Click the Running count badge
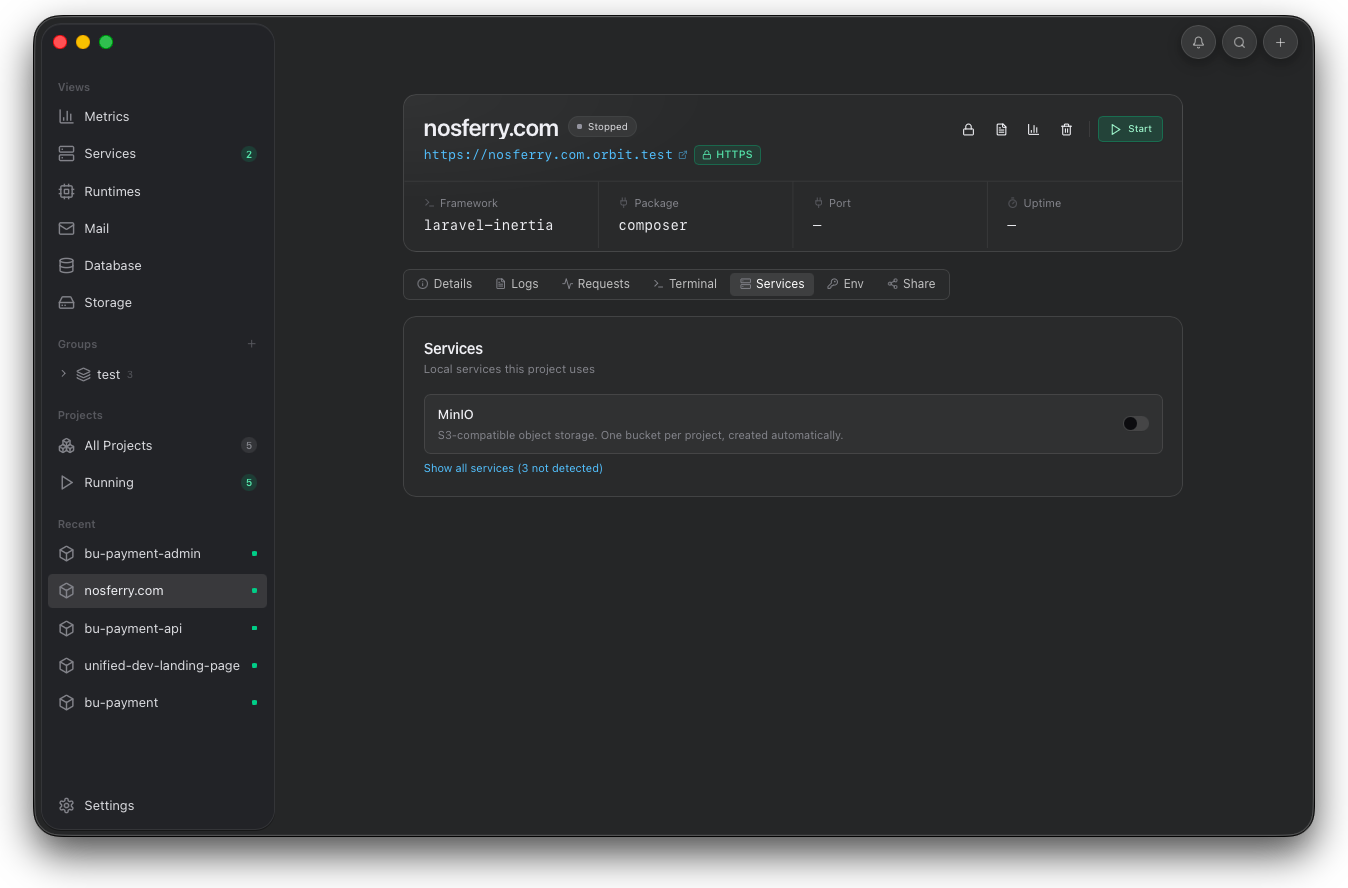Screen dimensions: 1348x888 (x=249, y=482)
